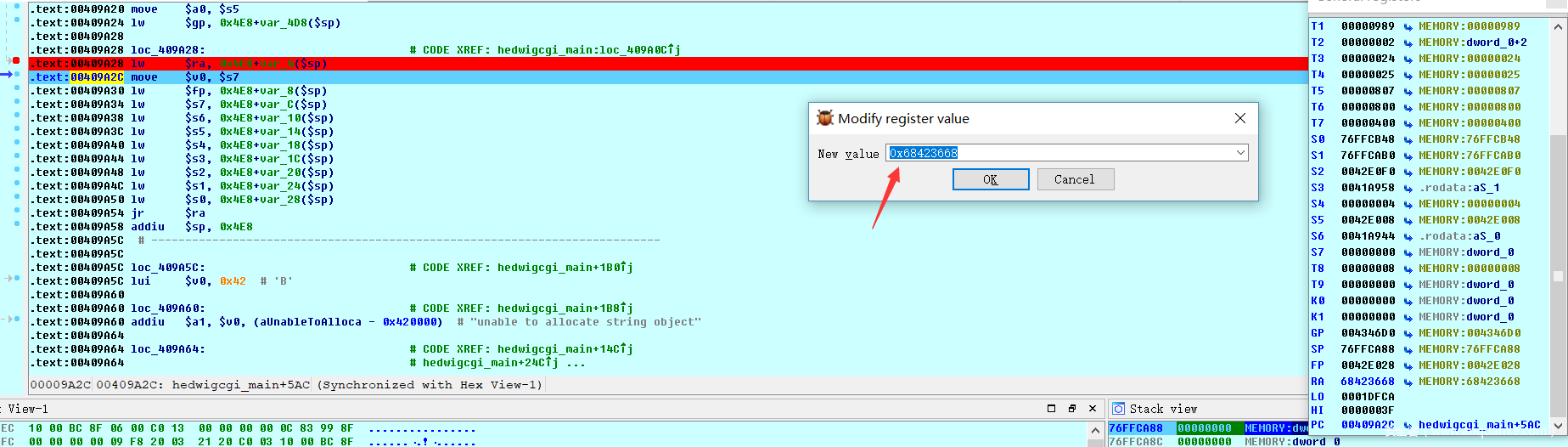Click the jump arrow icon beside register S3
This screenshot has height=447, width=1568.
(x=1408, y=189)
